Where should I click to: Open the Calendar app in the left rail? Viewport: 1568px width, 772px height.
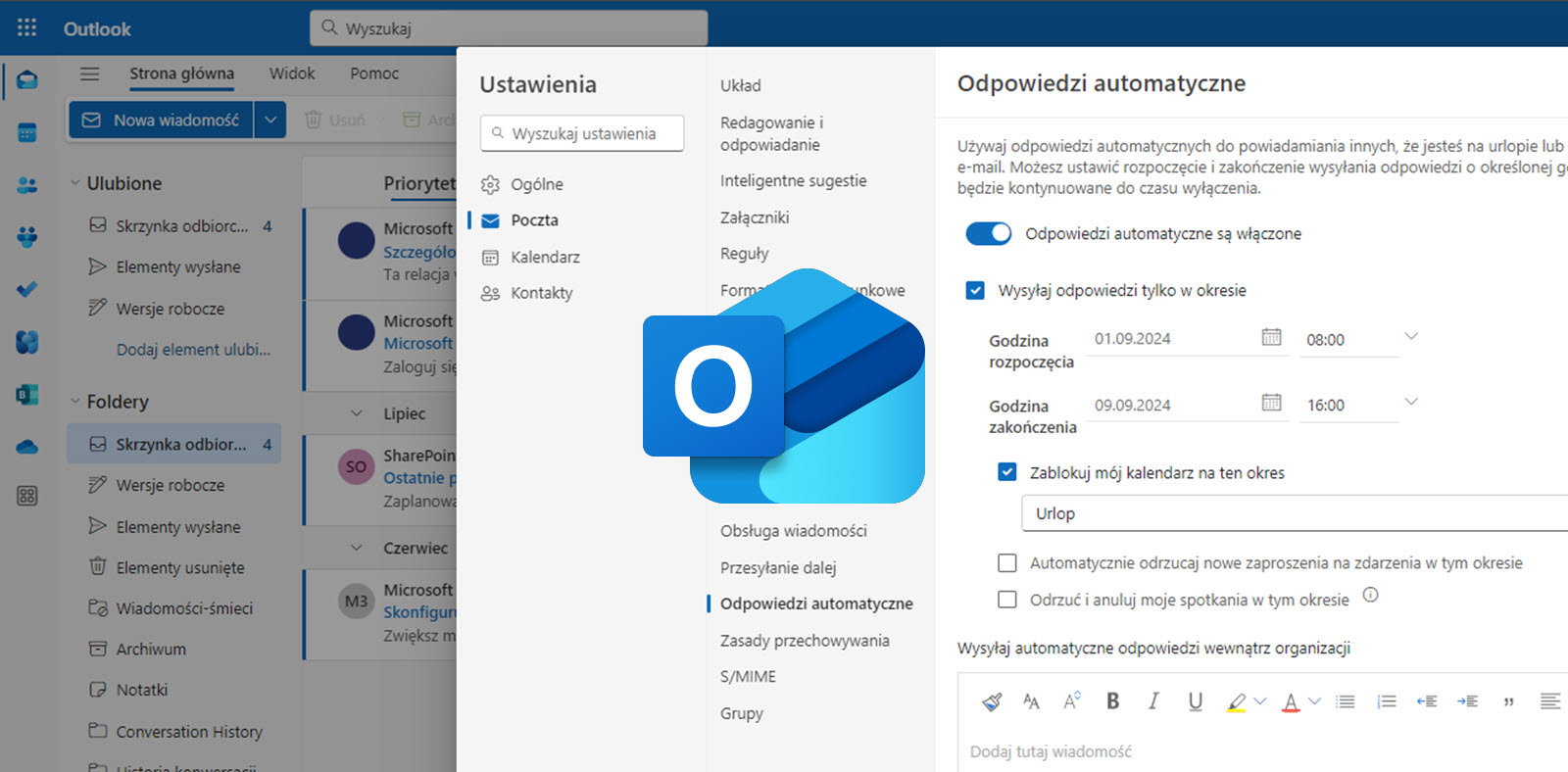pos(27,132)
